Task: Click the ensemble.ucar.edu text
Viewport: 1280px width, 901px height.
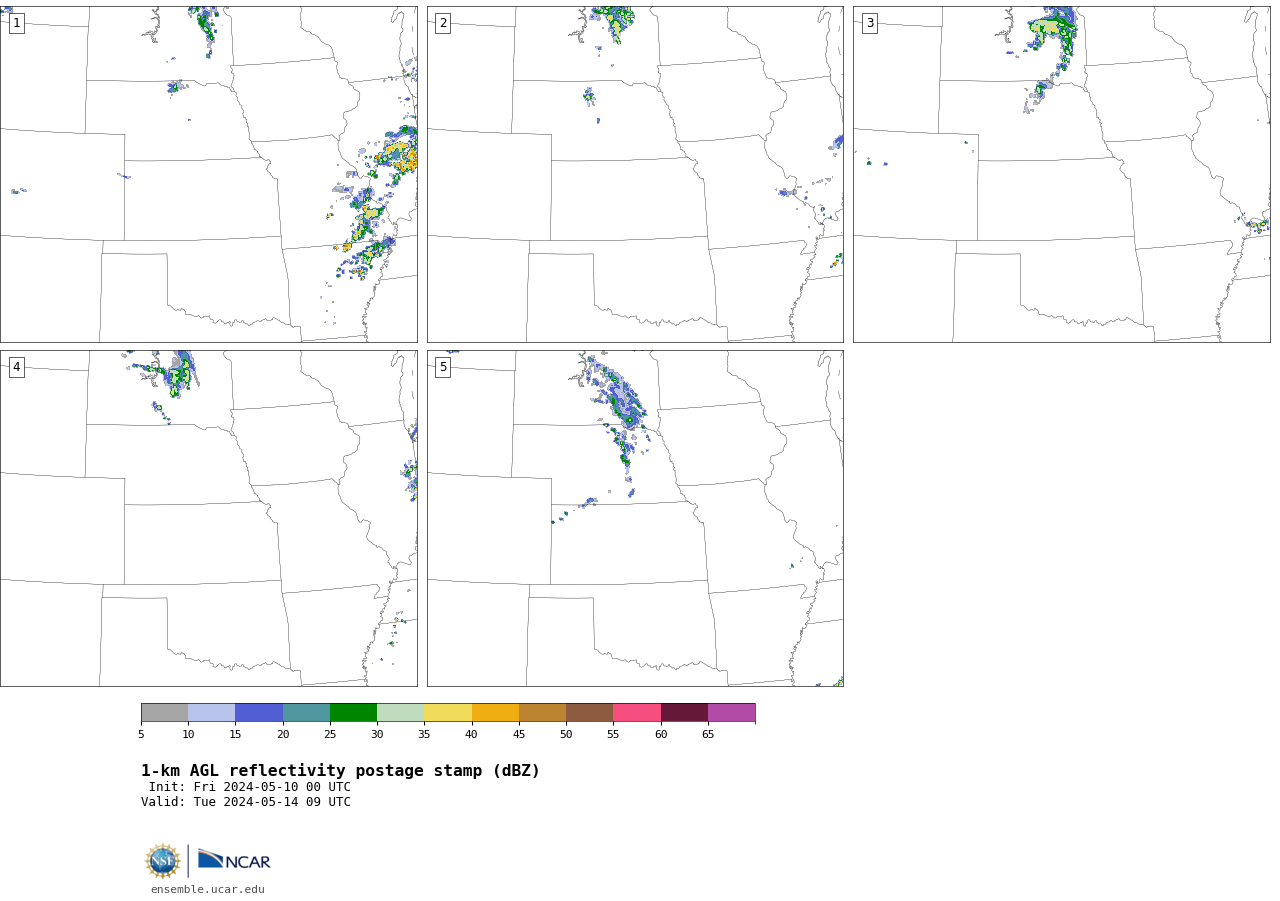Action: [x=208, y=889]
